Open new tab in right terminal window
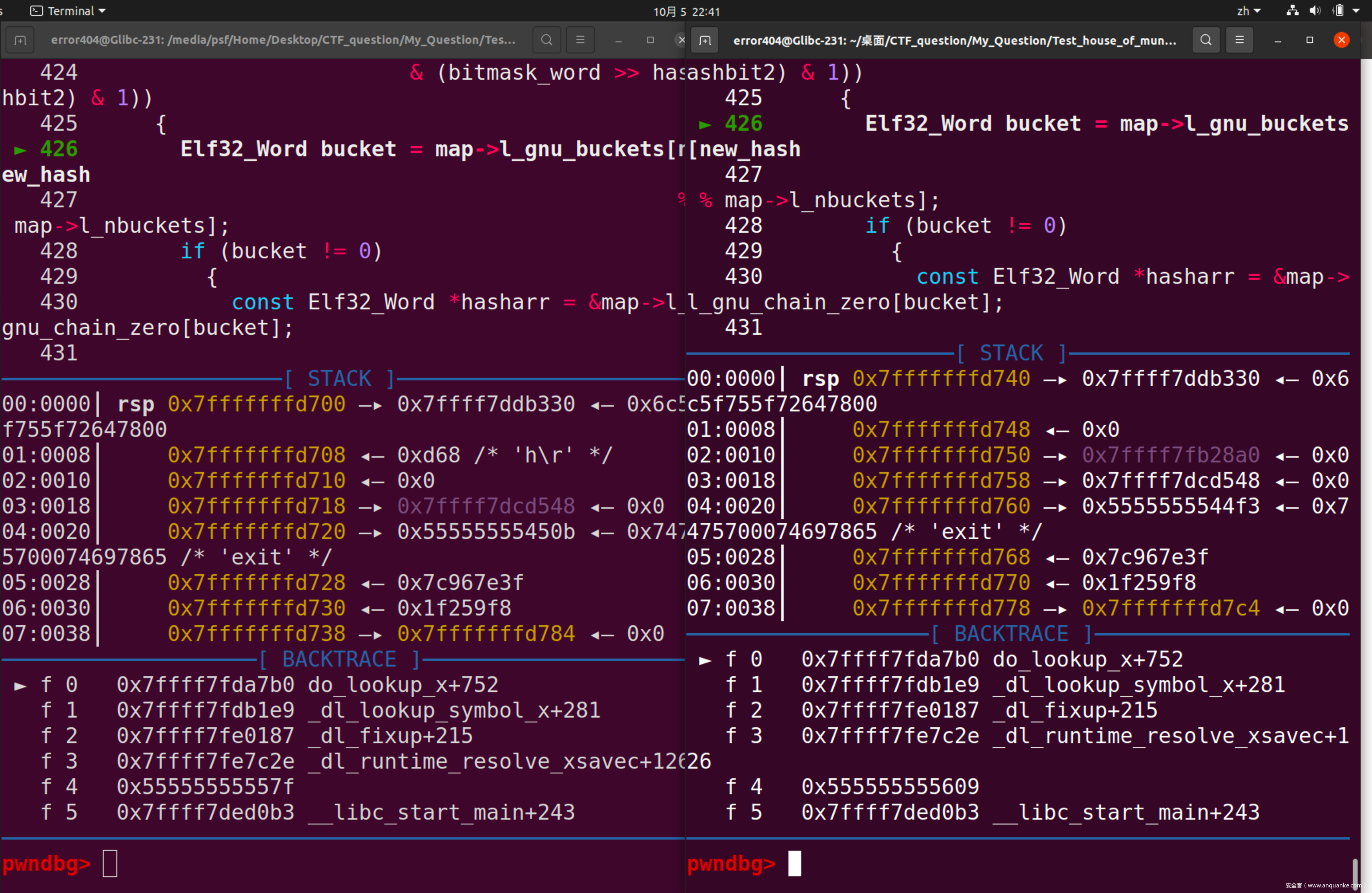Viewport: 1372px width, 893px height. click(x=704, y=40)
